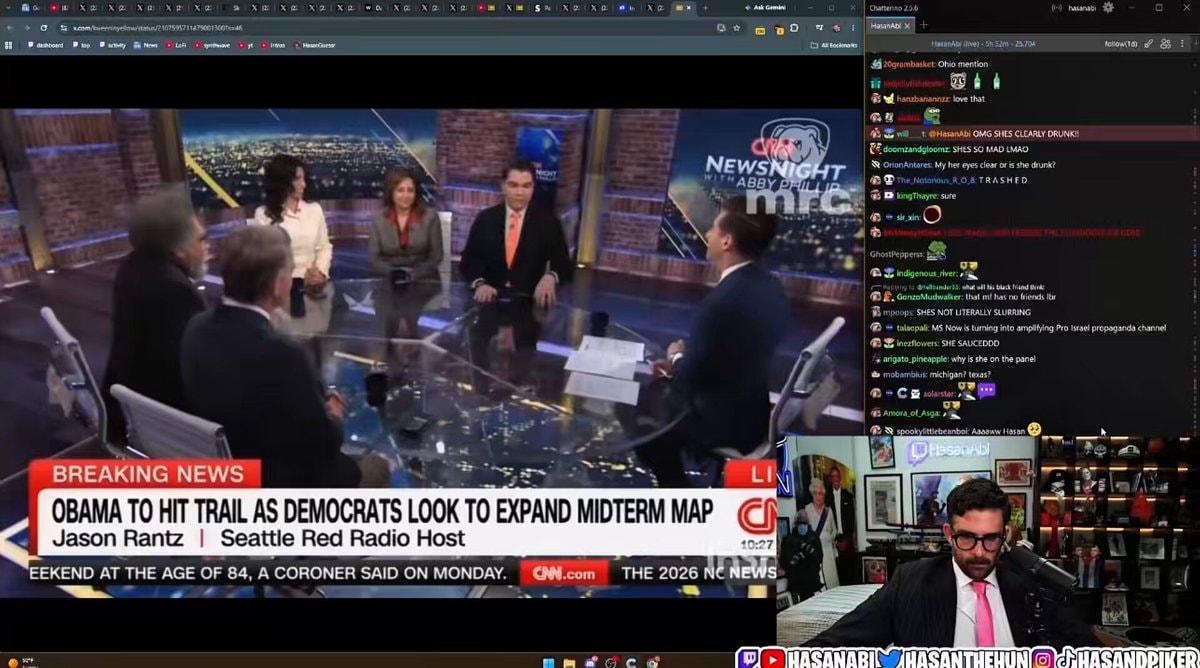Open the follow(1d) chat mode menu

1120,44
